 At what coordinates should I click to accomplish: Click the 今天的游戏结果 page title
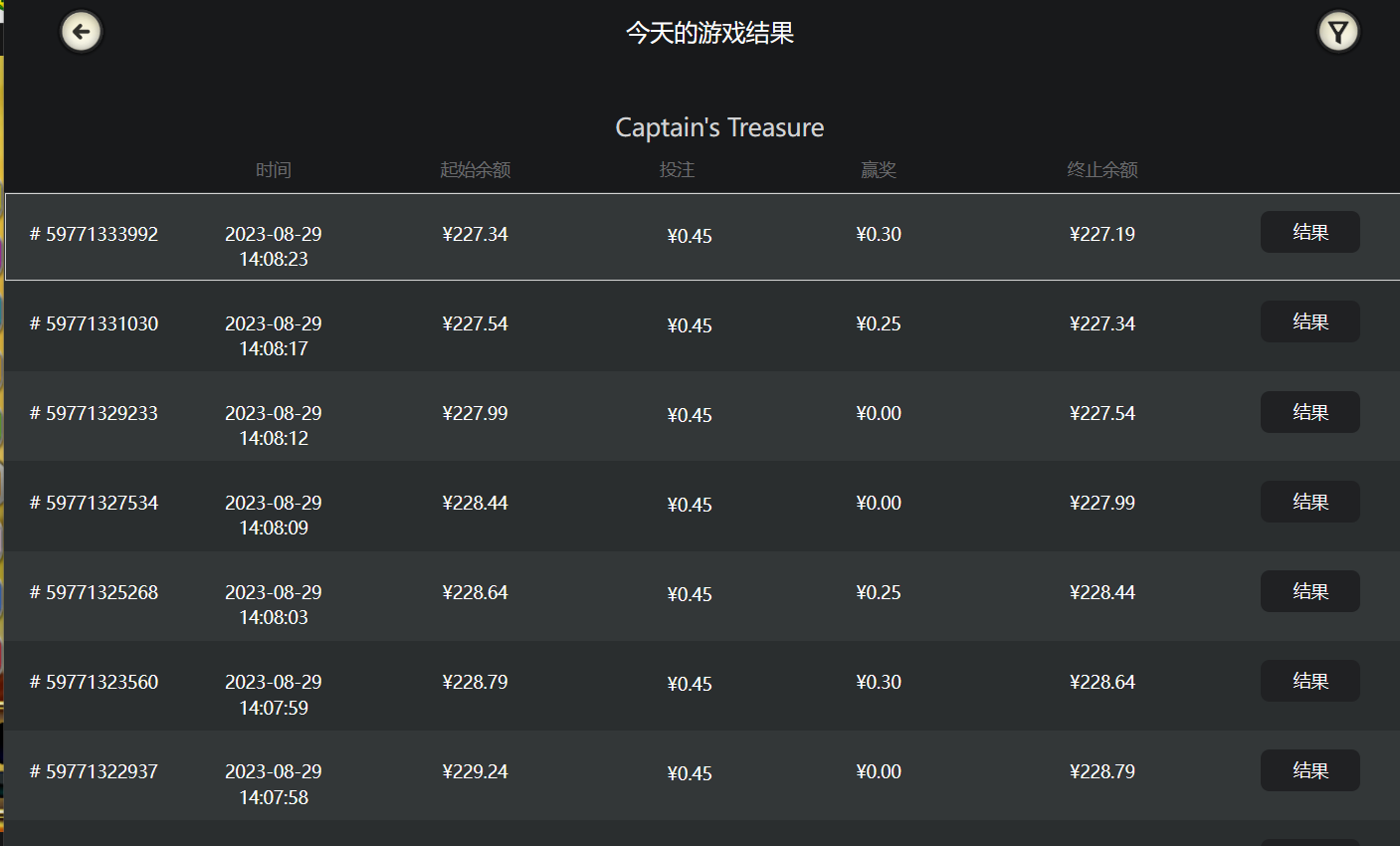pos(709,33)
